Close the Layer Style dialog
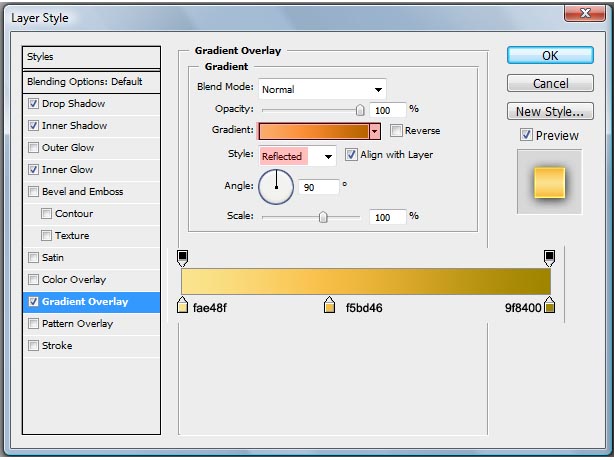Viewport: 615px width, 460px height. click(584, 14)
